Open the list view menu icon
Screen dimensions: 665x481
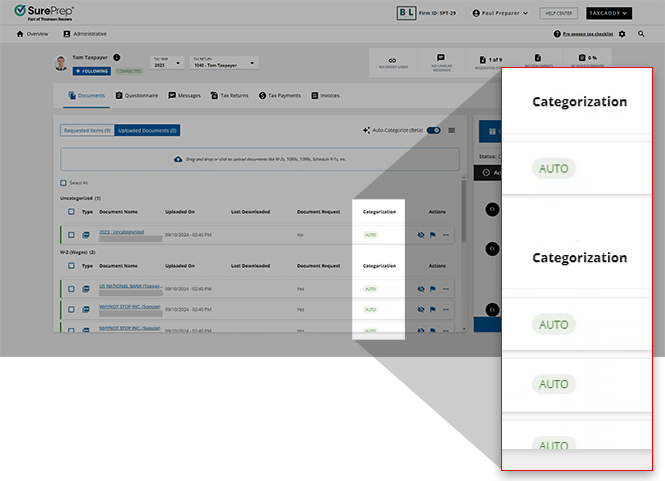pyautogui.click(x=452, y=130)
